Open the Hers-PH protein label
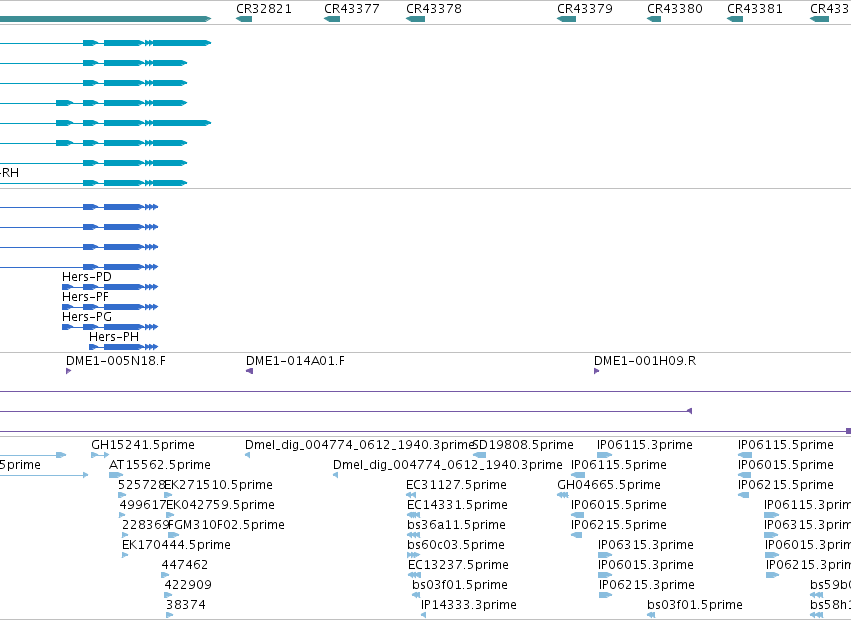This screenshot has height=620, width=851. tap(114, 337)
